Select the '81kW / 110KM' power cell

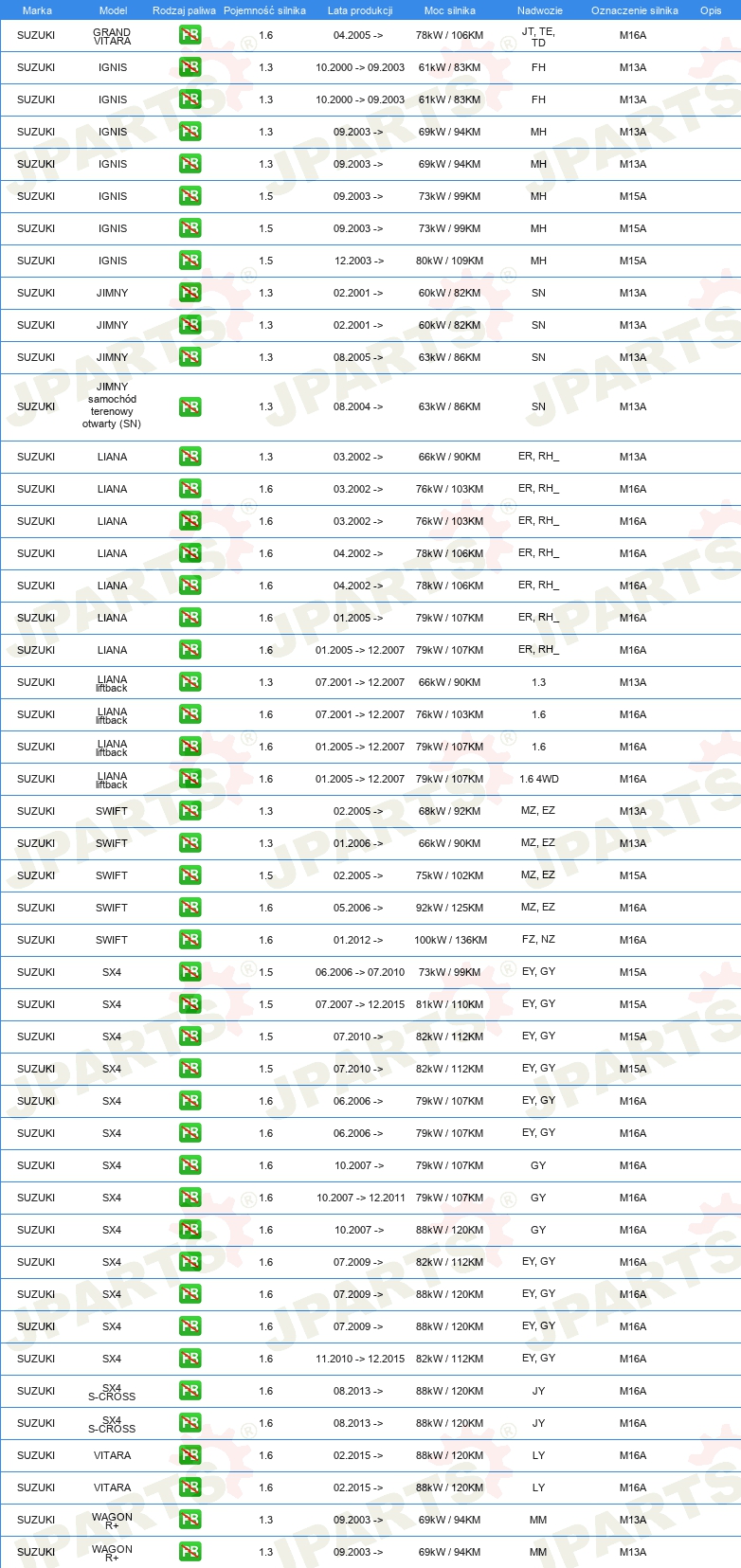click(449, 1004)
